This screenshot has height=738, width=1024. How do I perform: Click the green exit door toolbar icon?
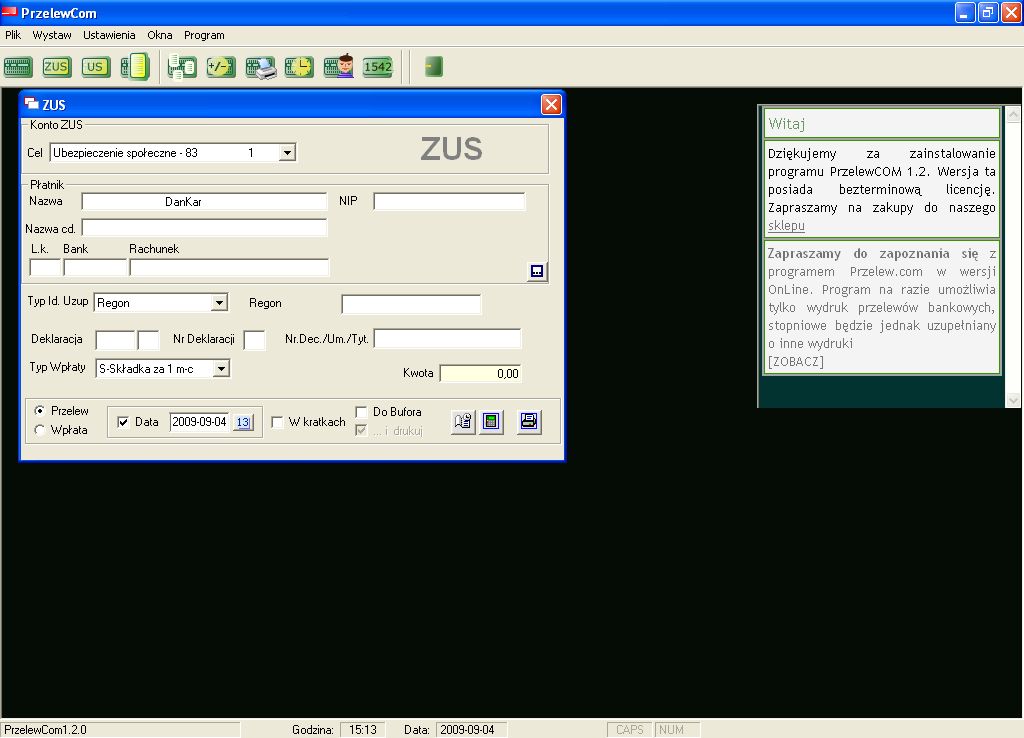click(434, 67)
